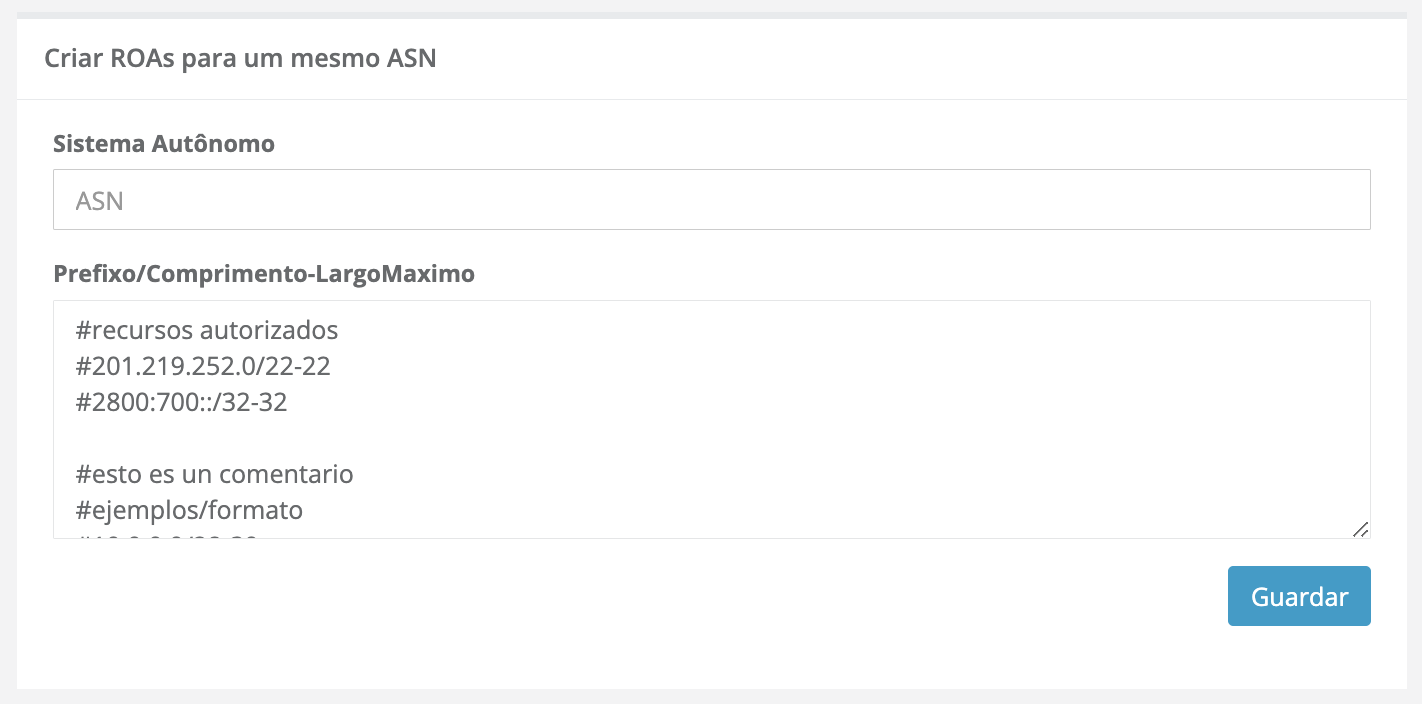Click the 'Criar ROAs para um mesmo ASN' heading
The width and height of the screenshot is (1422, 704).
[240, 58]
